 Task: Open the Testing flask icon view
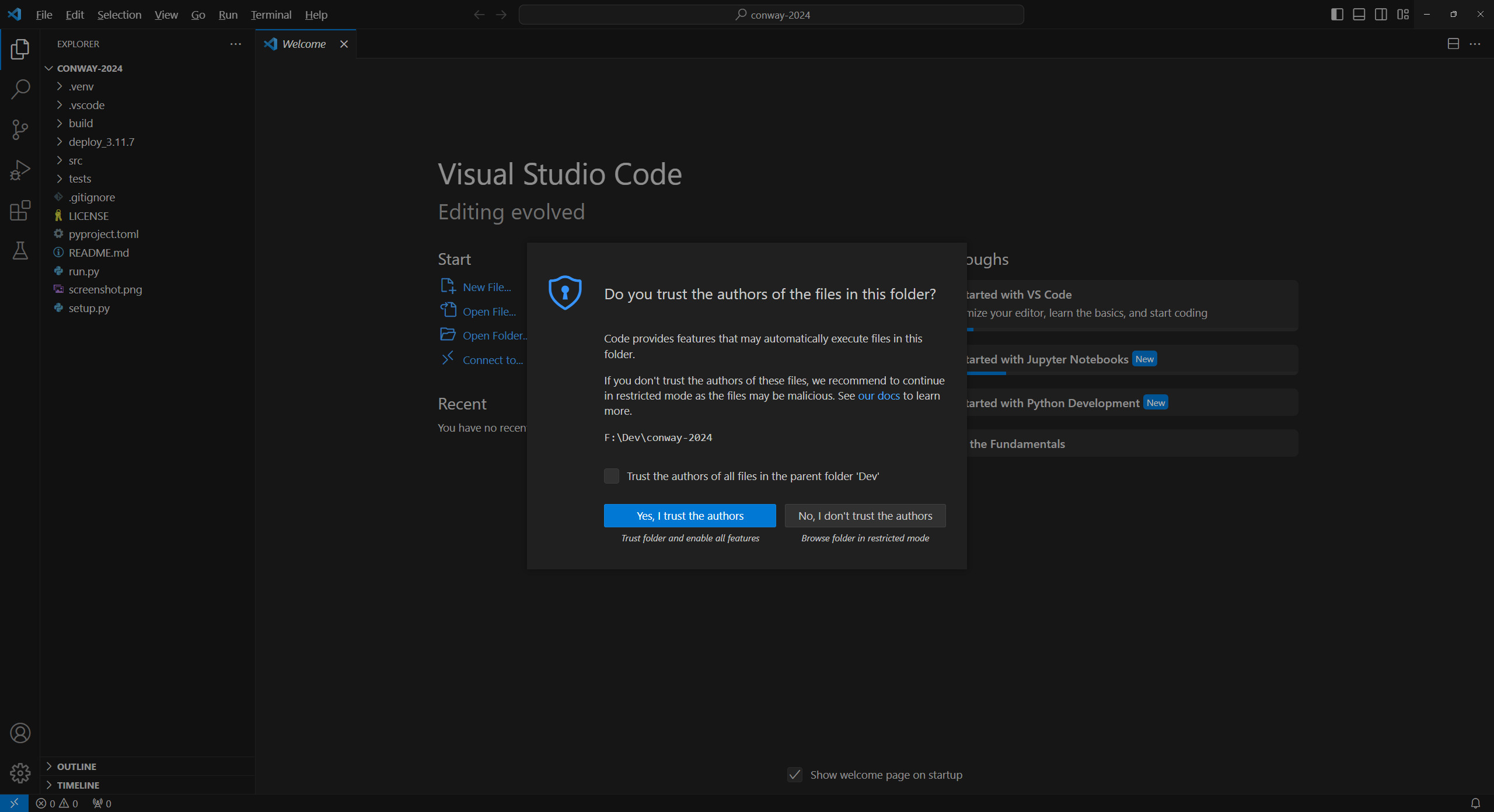coord(20,251)
